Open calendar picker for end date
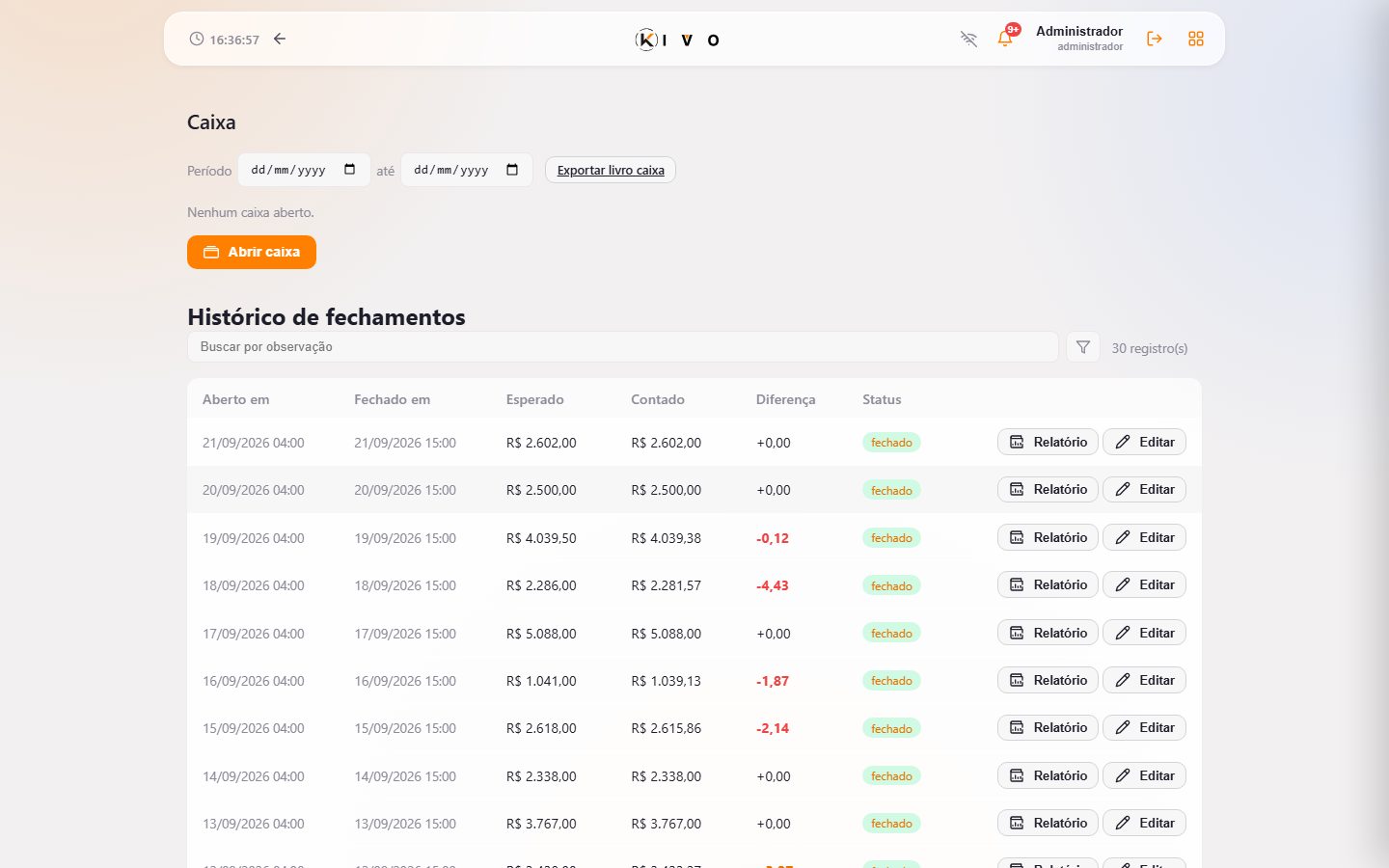Viewport: 1389px width, 868px height. coord(512,170)
